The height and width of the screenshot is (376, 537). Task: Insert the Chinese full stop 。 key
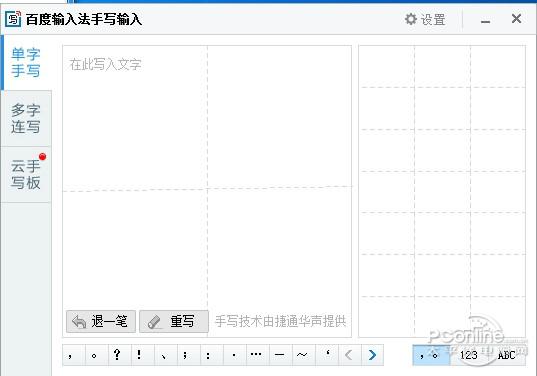coord(97,355)
